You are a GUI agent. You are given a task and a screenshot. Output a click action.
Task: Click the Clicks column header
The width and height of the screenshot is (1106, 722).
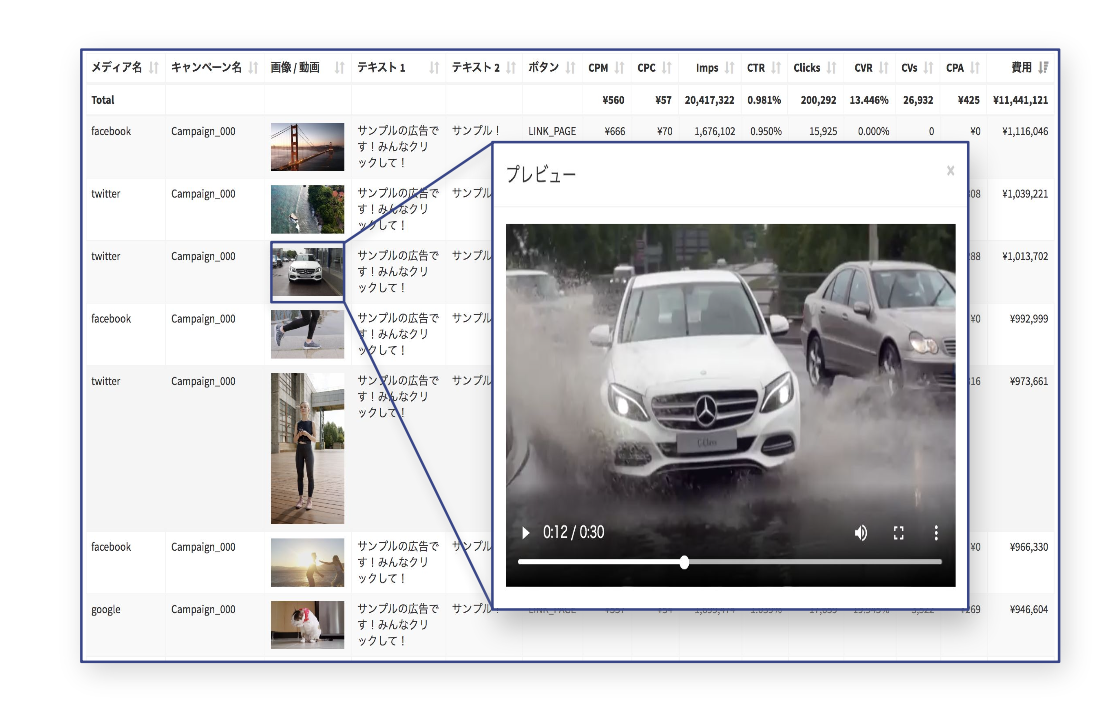click(807, 68)
